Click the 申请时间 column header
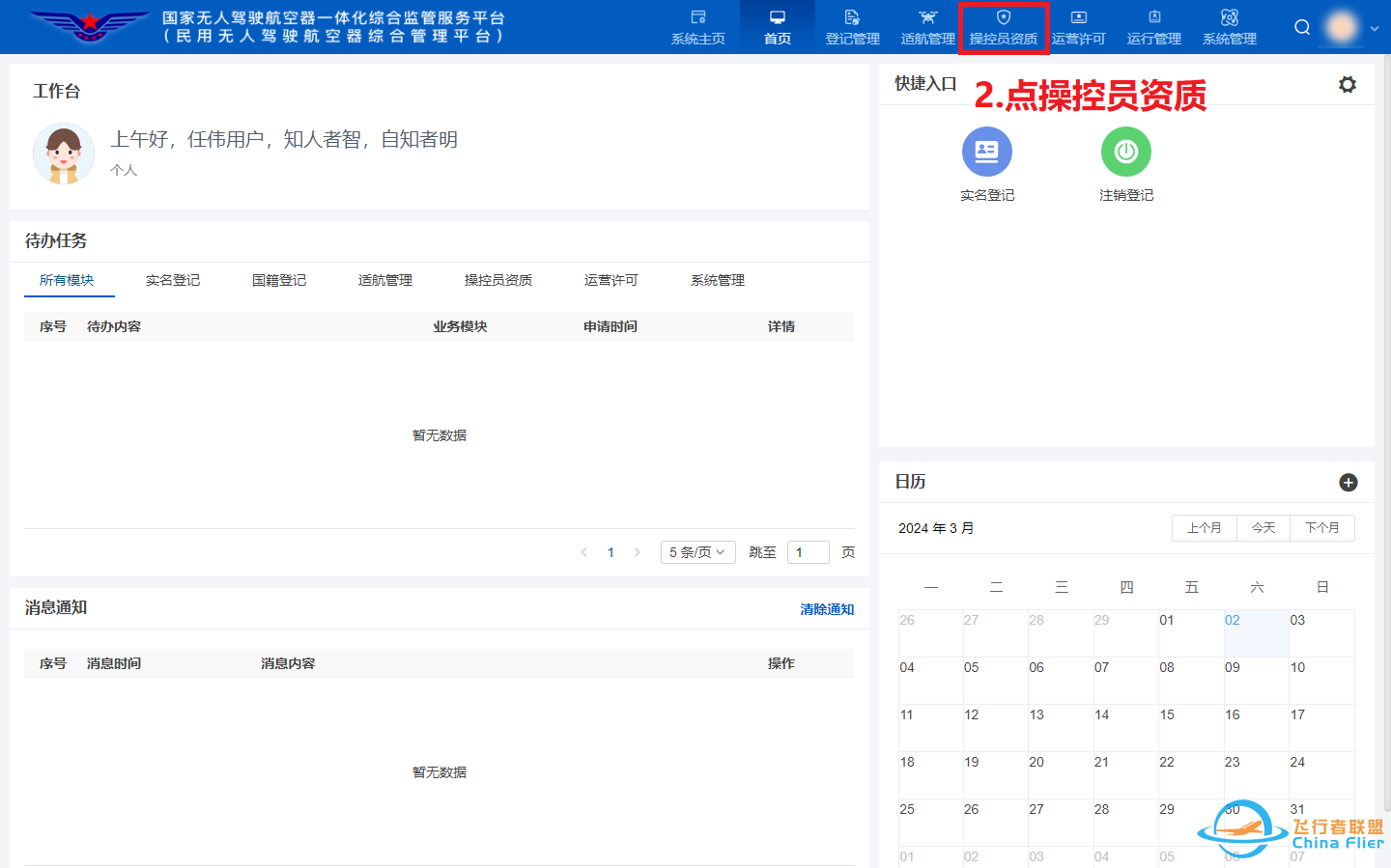Image resolution: width=1391 pixels, height=868 pixels. coord(610,326)
